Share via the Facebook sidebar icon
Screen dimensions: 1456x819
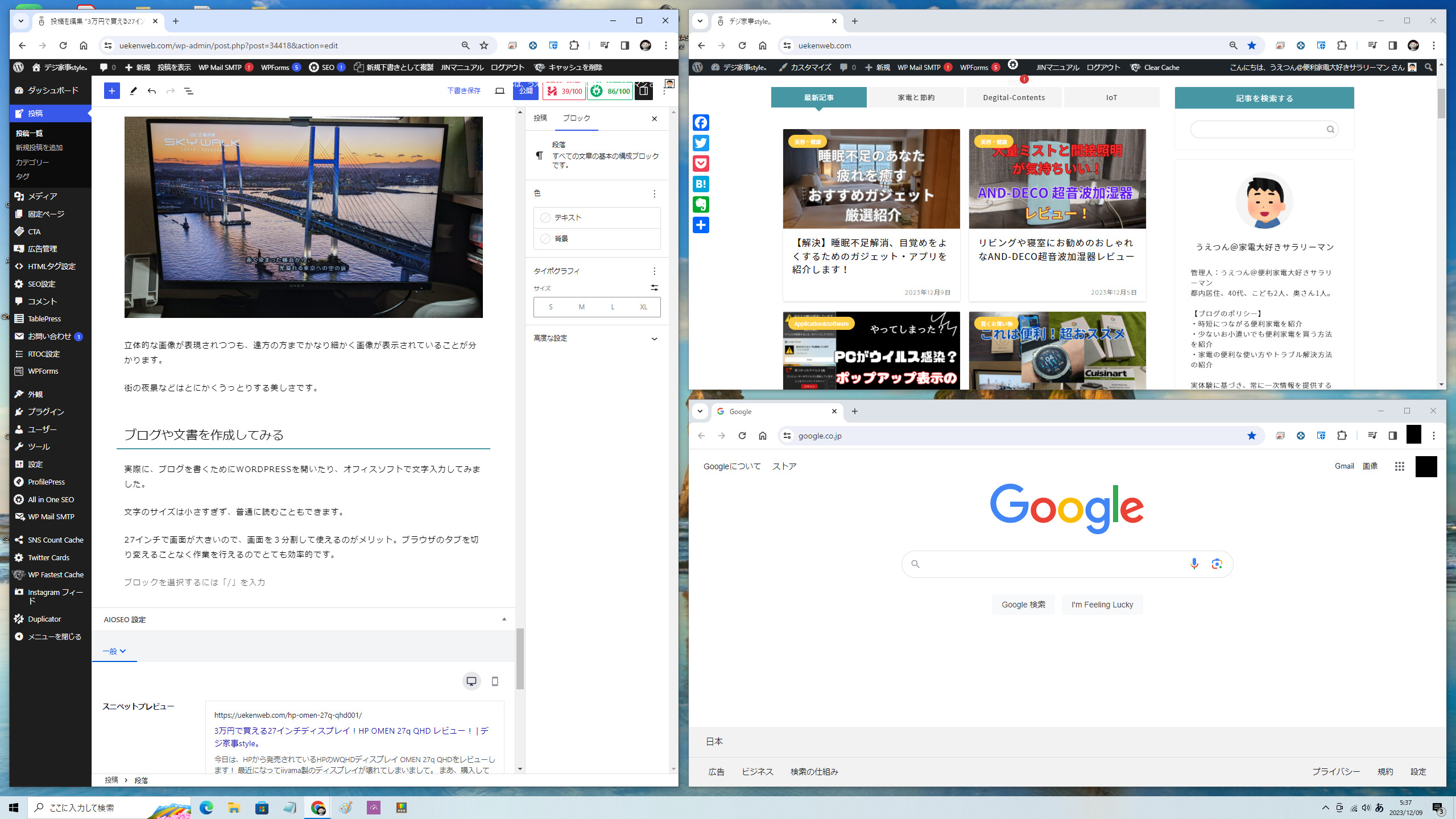click(701, 123)
